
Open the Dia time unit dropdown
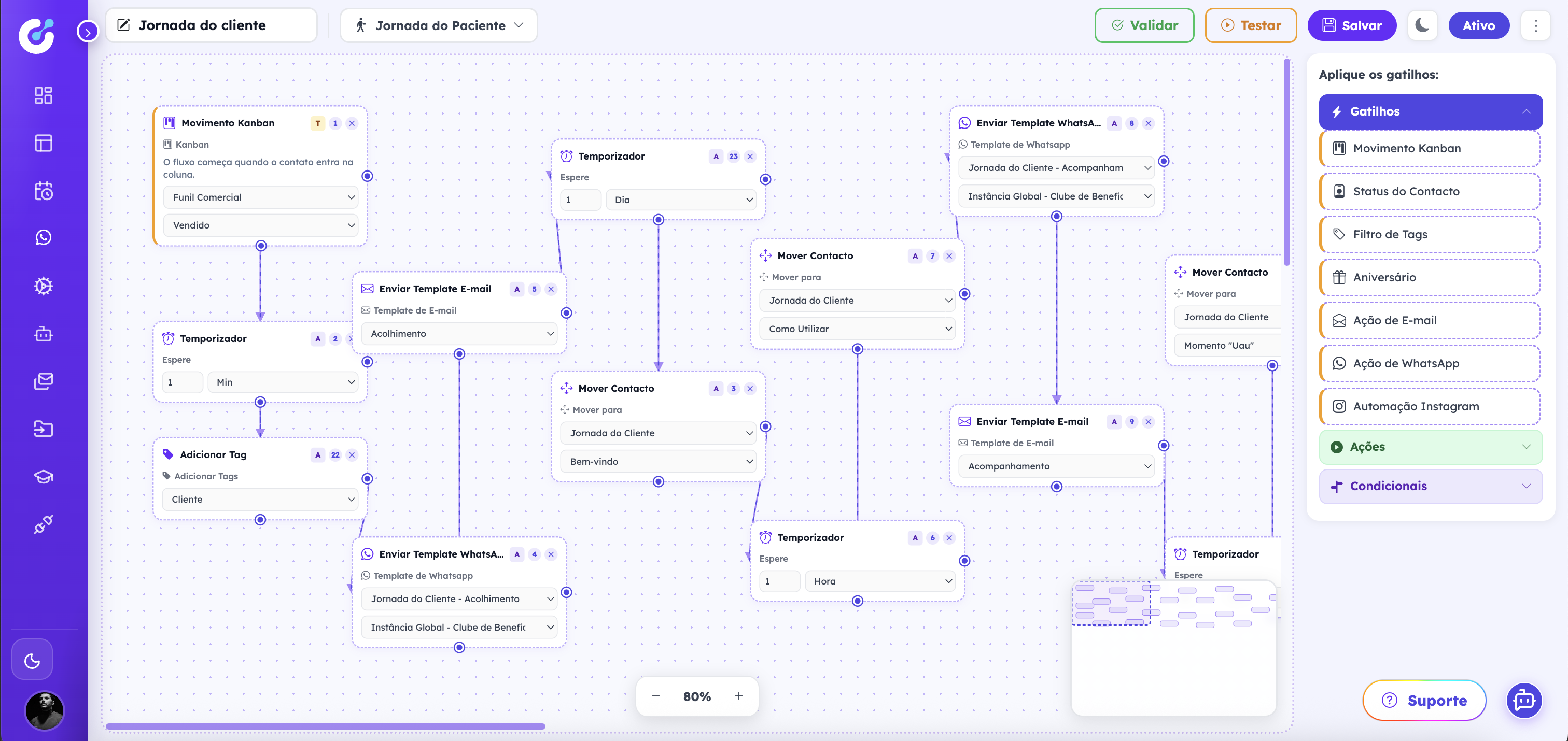680,199
